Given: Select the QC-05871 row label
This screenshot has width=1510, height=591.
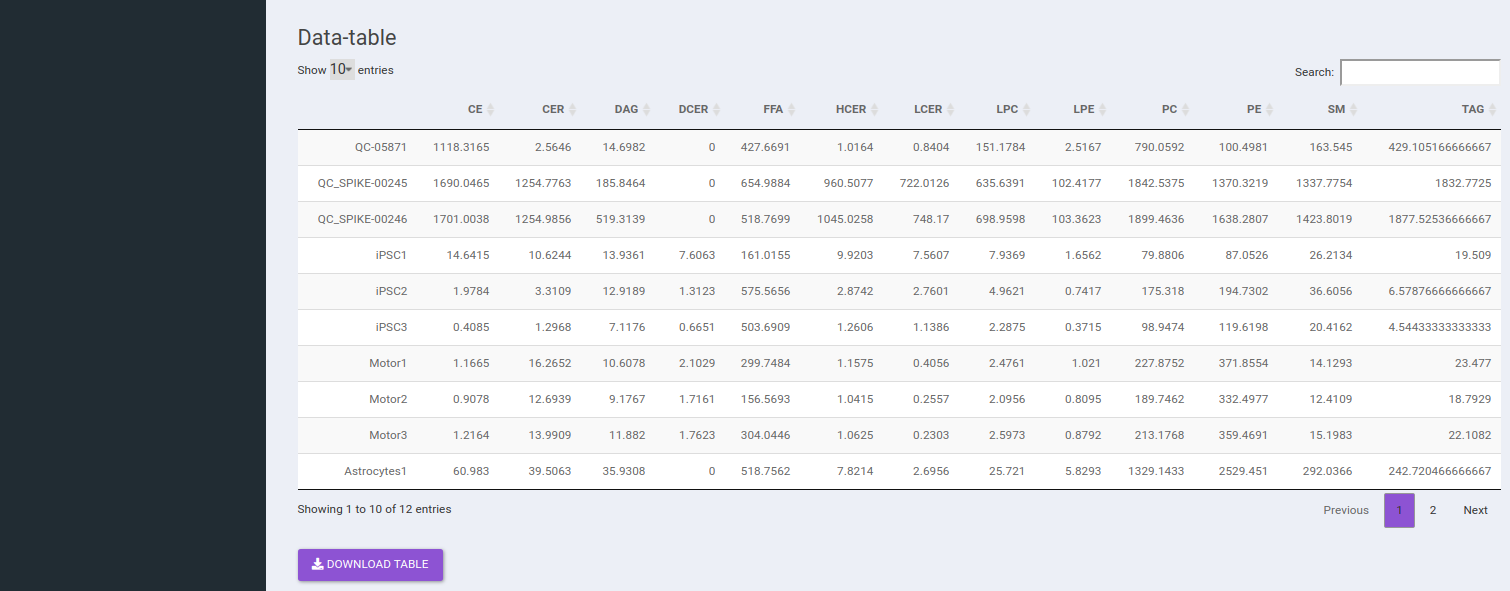Looking at the screenshot, I should pos(380,147).
